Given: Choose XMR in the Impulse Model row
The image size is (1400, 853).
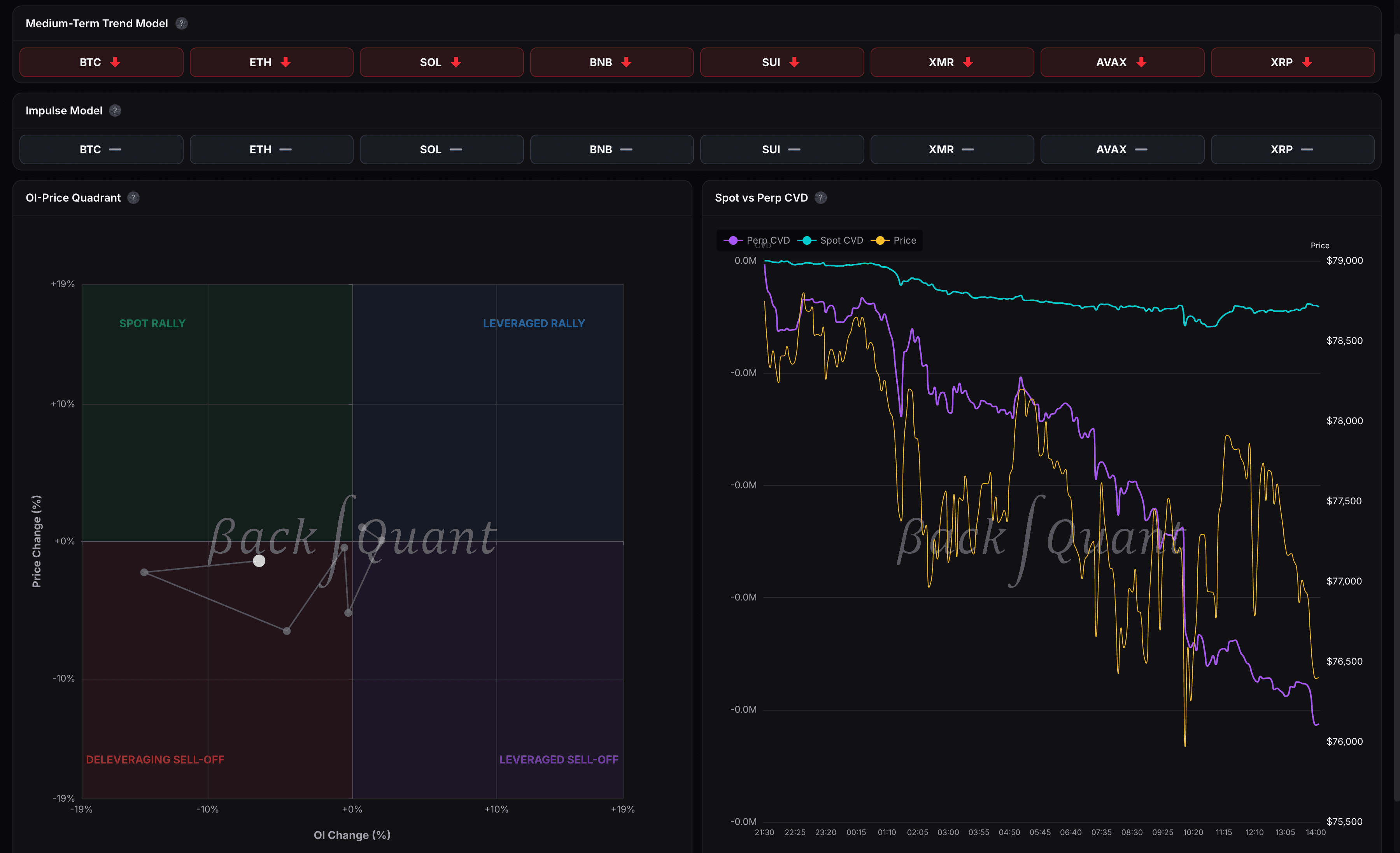Looking at the screenshot, I should tap(952, 149).
